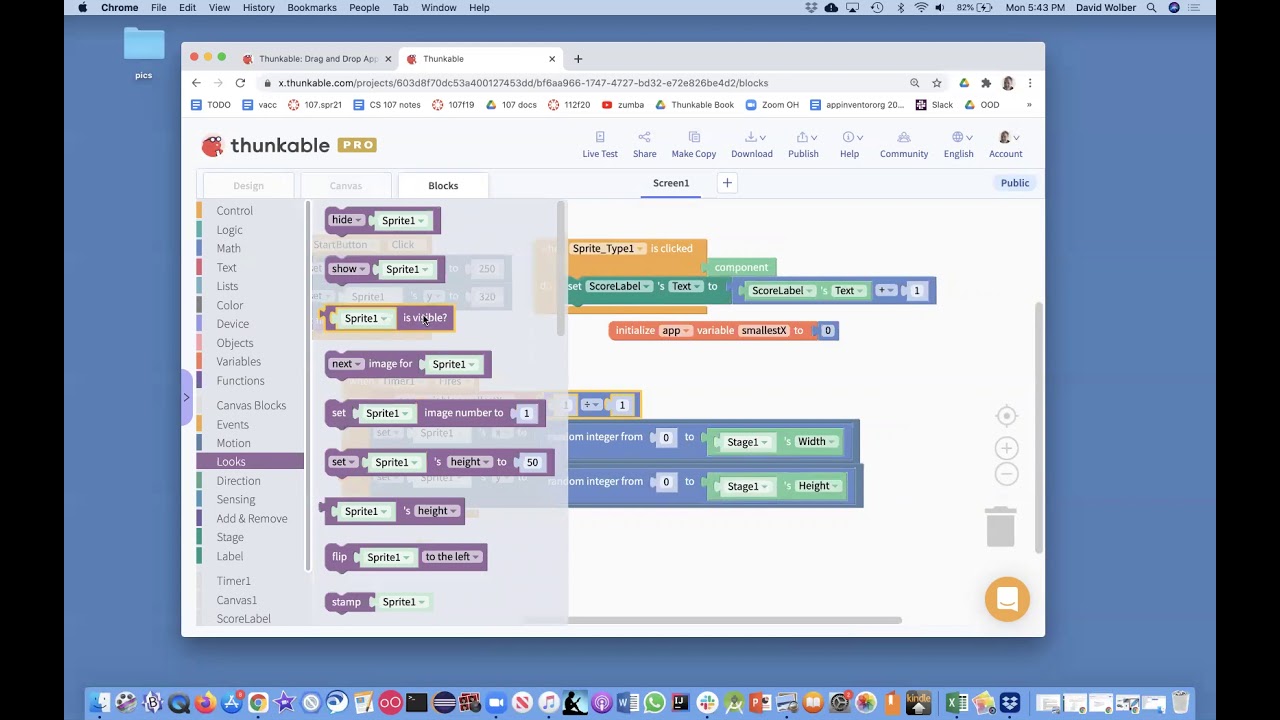Image resolution: width=1280 pixels, height=720 pixels.
Task: Click height value field showing 50
Action: click(x=532, y=462)
